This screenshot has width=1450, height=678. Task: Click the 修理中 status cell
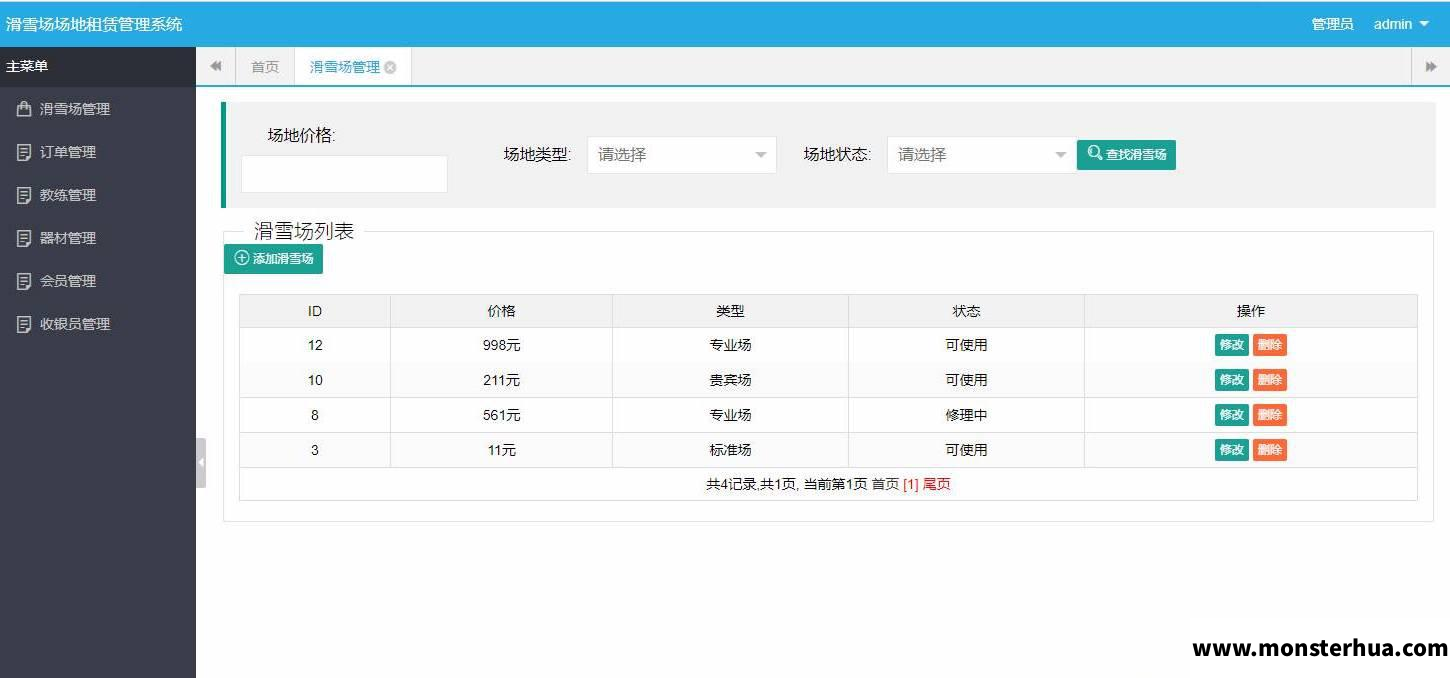(966, 415)
